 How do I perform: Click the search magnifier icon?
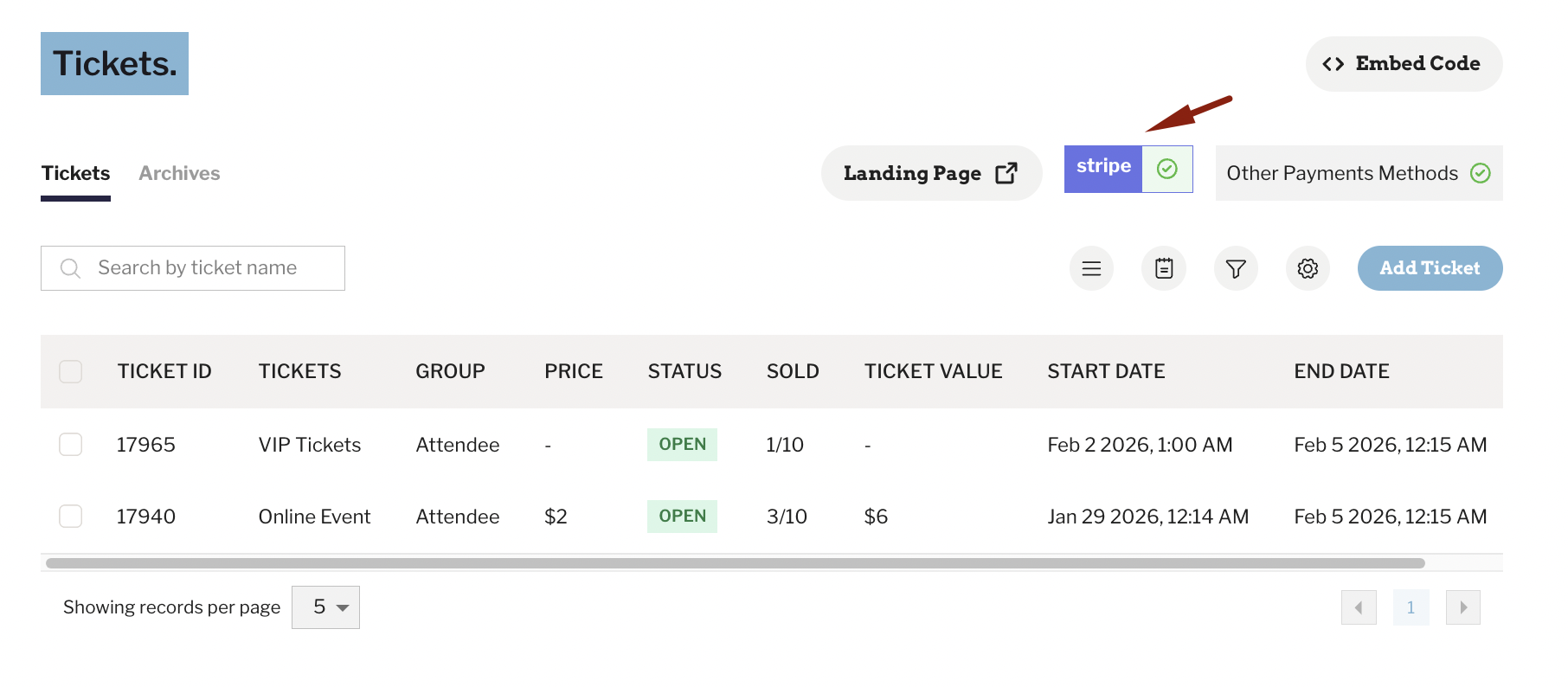click(x=70, y=268)
